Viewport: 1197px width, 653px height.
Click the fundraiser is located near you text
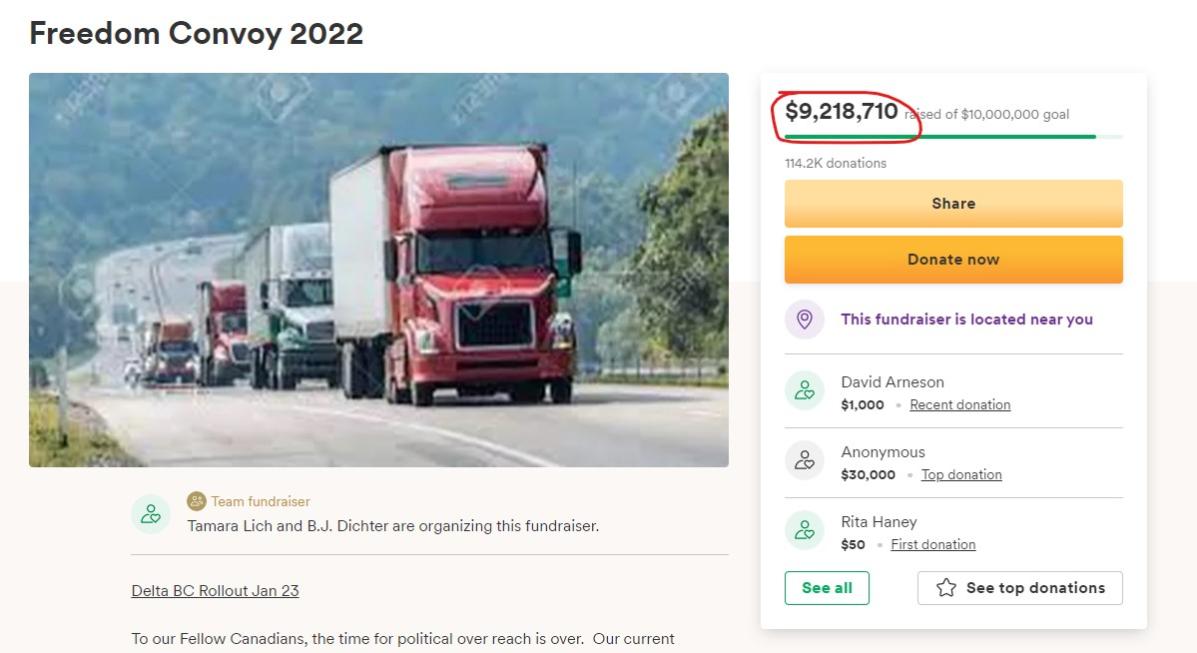click(x=966, y=320)
